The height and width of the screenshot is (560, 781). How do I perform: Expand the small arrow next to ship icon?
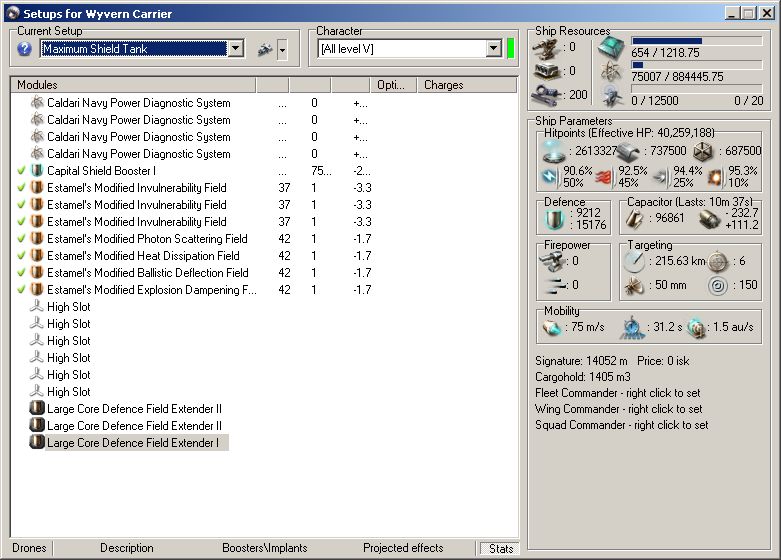(282, 50)
